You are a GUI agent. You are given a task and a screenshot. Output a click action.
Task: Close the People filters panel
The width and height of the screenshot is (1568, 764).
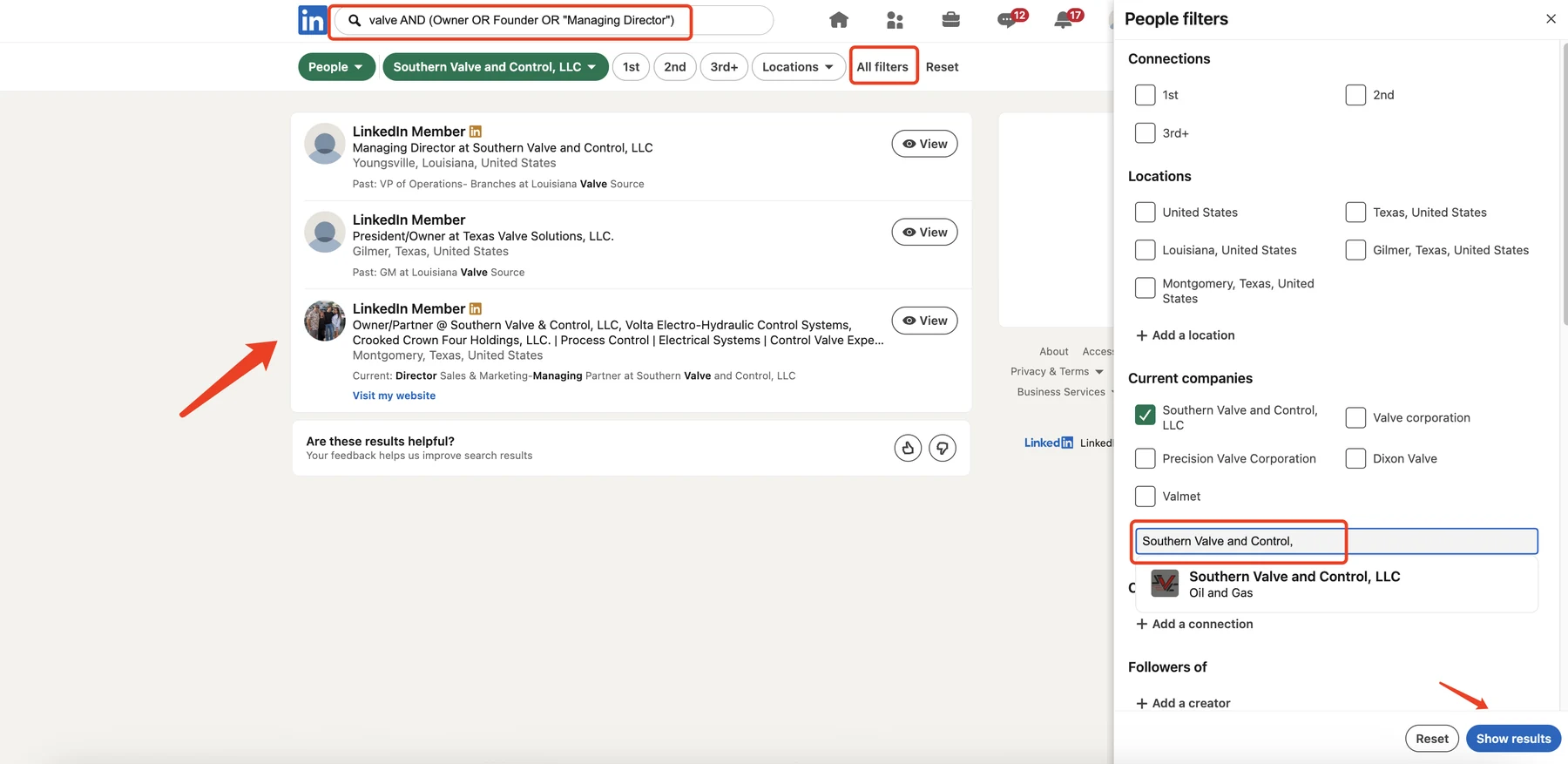pyautogui.click(x=1551, y=18)
